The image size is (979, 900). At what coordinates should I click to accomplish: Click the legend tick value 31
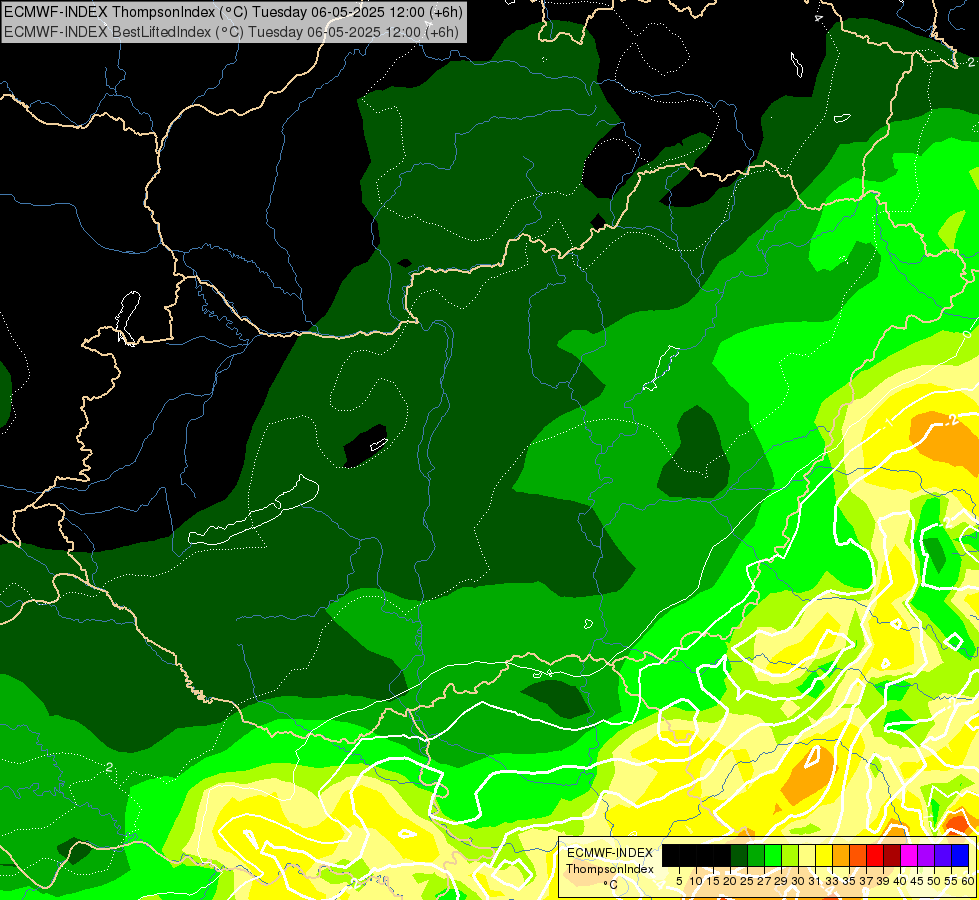815,881
